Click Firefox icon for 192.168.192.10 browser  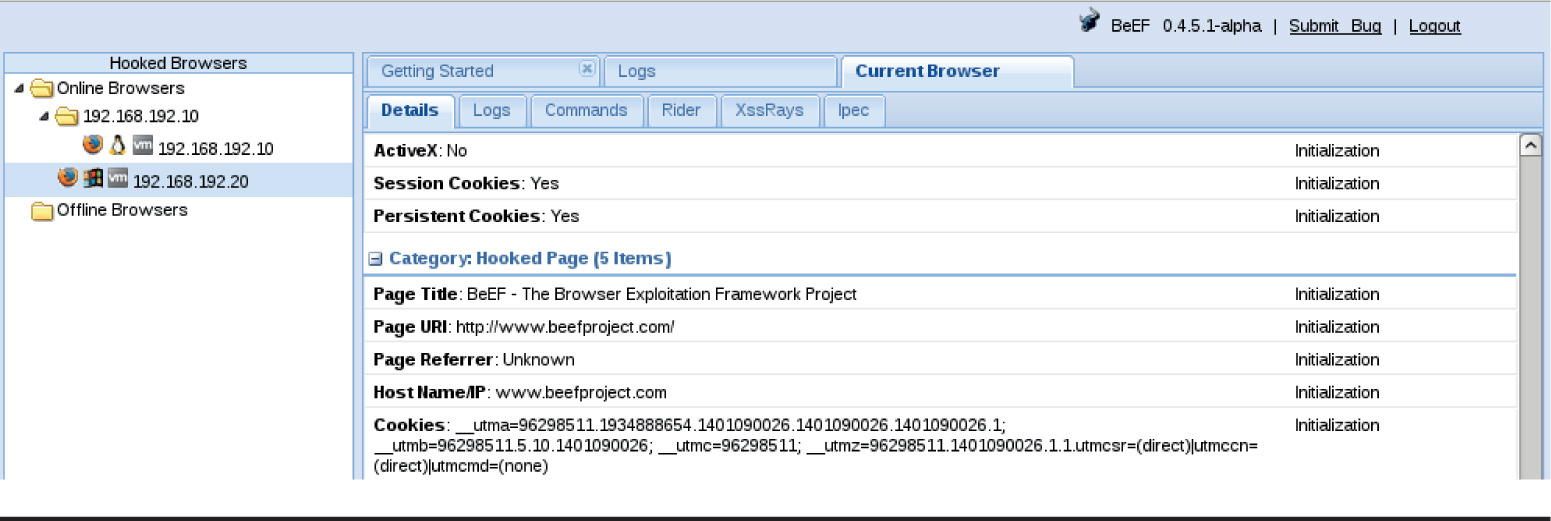coord(92,146)
